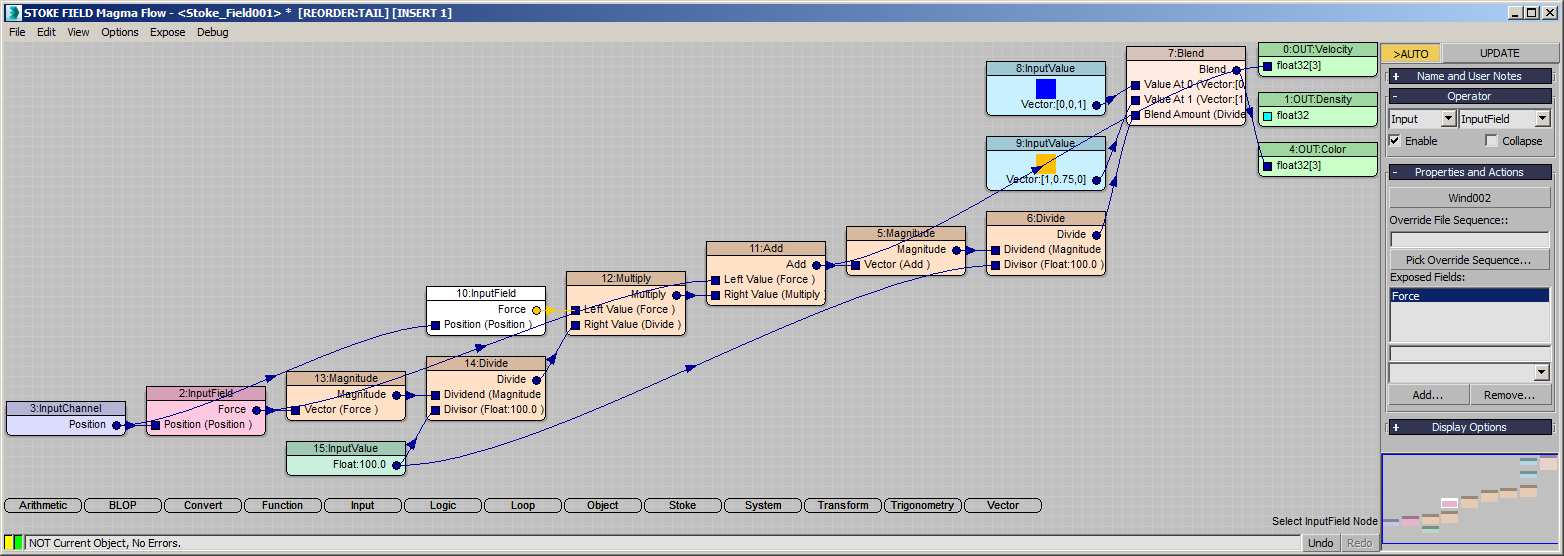Click float32[3] input socket on 0:OUT:Velocity
This screenshot has width=1564, height=556.
(1267, 66)
